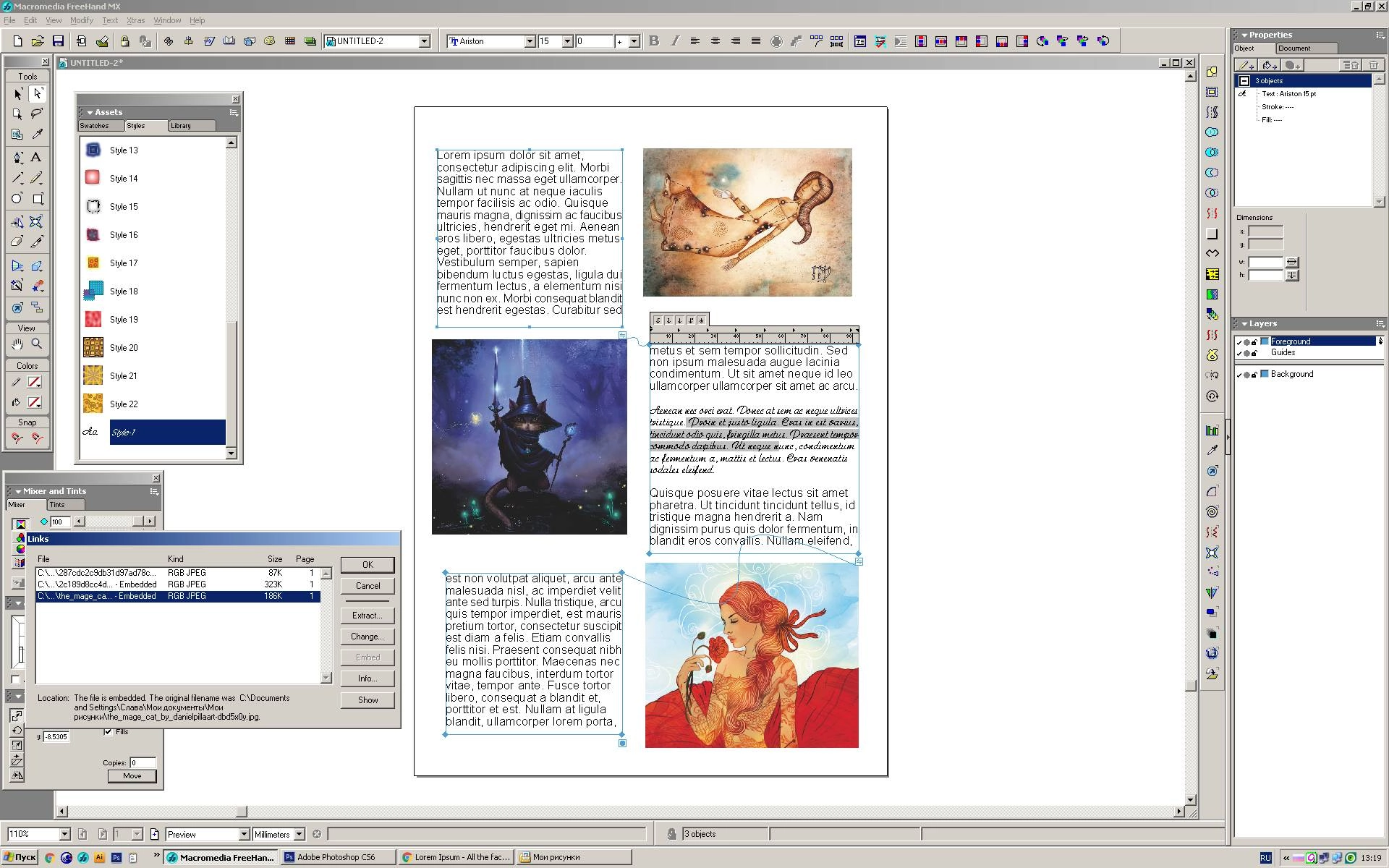
Task: Click the Open file folder icon
Action: [x=38, y=41]
